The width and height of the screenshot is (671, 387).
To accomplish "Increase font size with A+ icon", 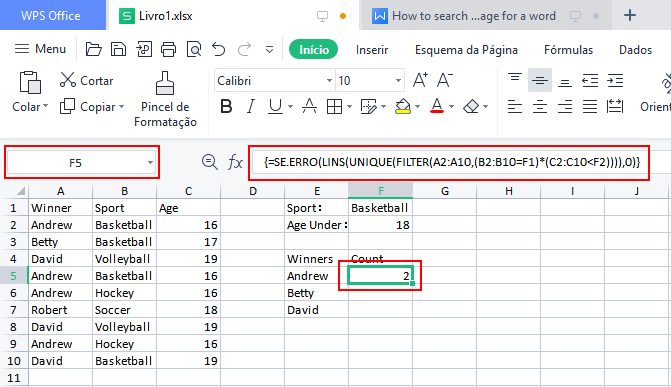I will point(420,80).
